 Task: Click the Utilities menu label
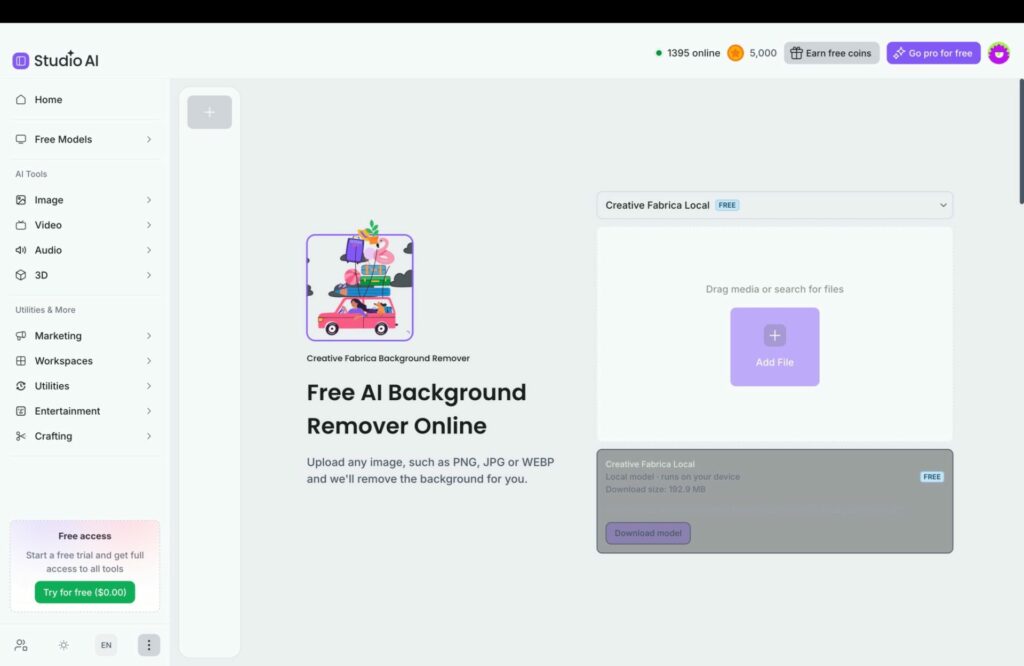(x=52, y=386)
